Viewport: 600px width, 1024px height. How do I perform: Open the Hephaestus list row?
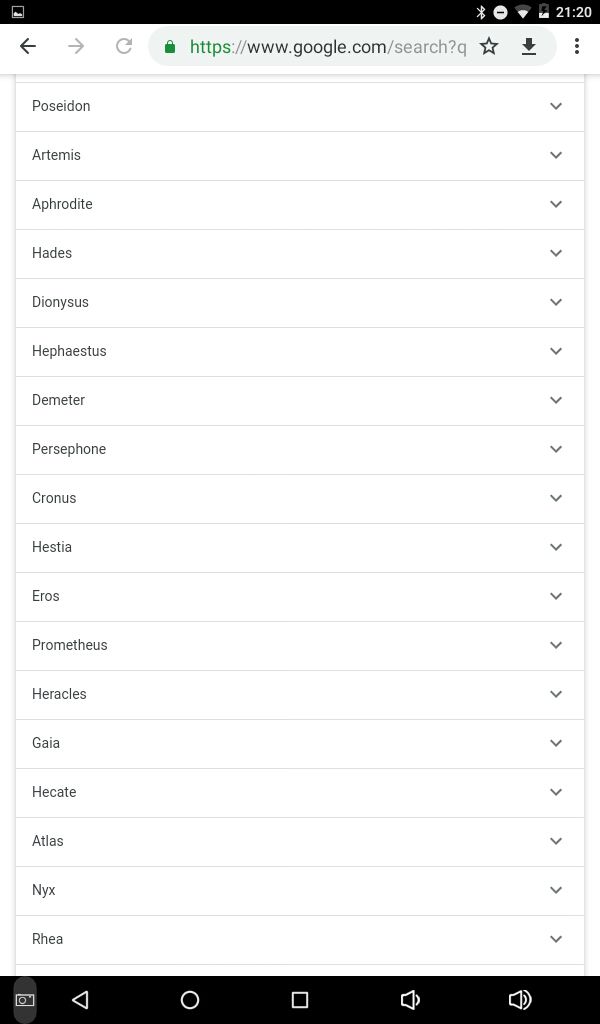(x=300, y=351)
